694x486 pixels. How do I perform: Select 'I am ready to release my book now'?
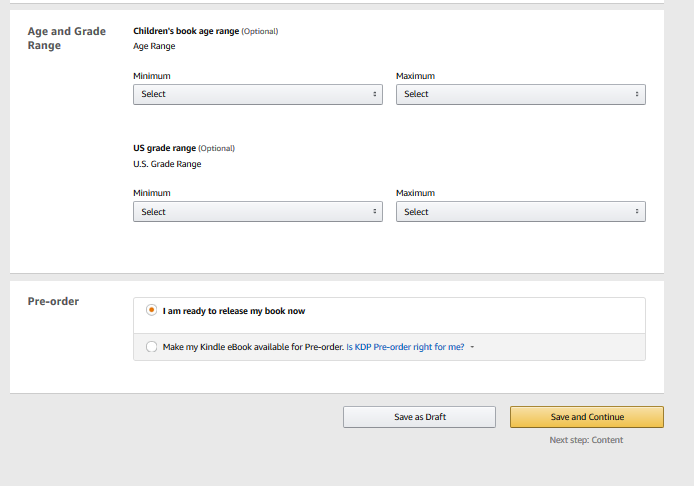click(x=152, y=311)
